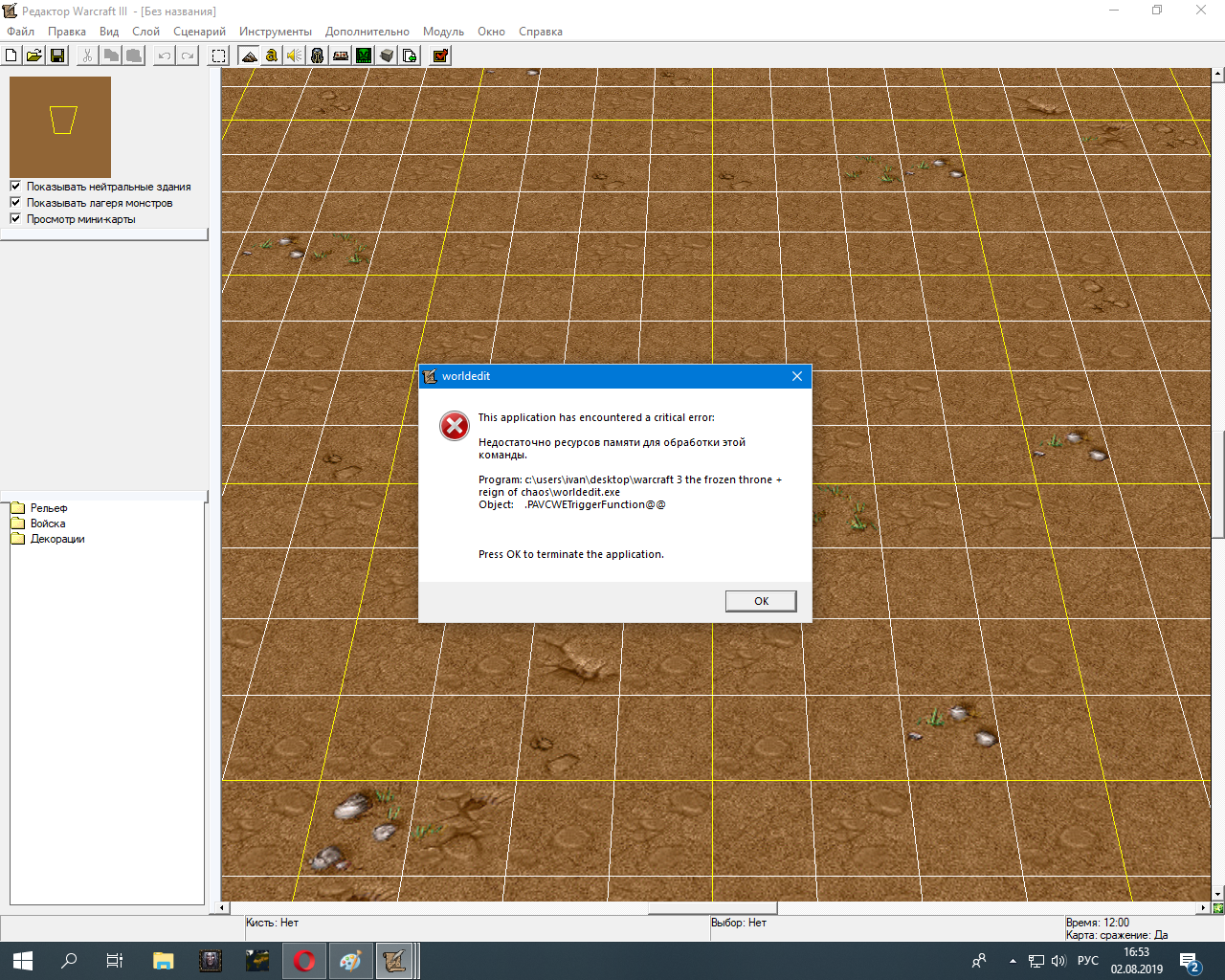Open the Дополнительно menu
Image resolution: width=1225 pixels, height=980 pixels.
[x=367, y=32]
